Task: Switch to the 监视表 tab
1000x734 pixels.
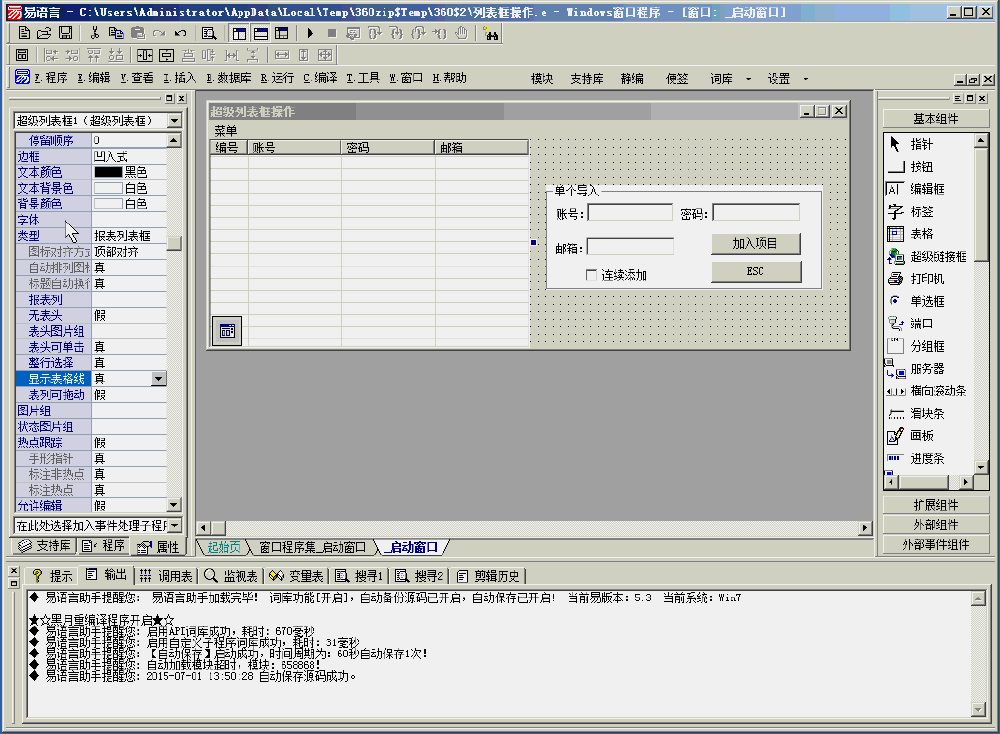Action: (x=232, y=576)
